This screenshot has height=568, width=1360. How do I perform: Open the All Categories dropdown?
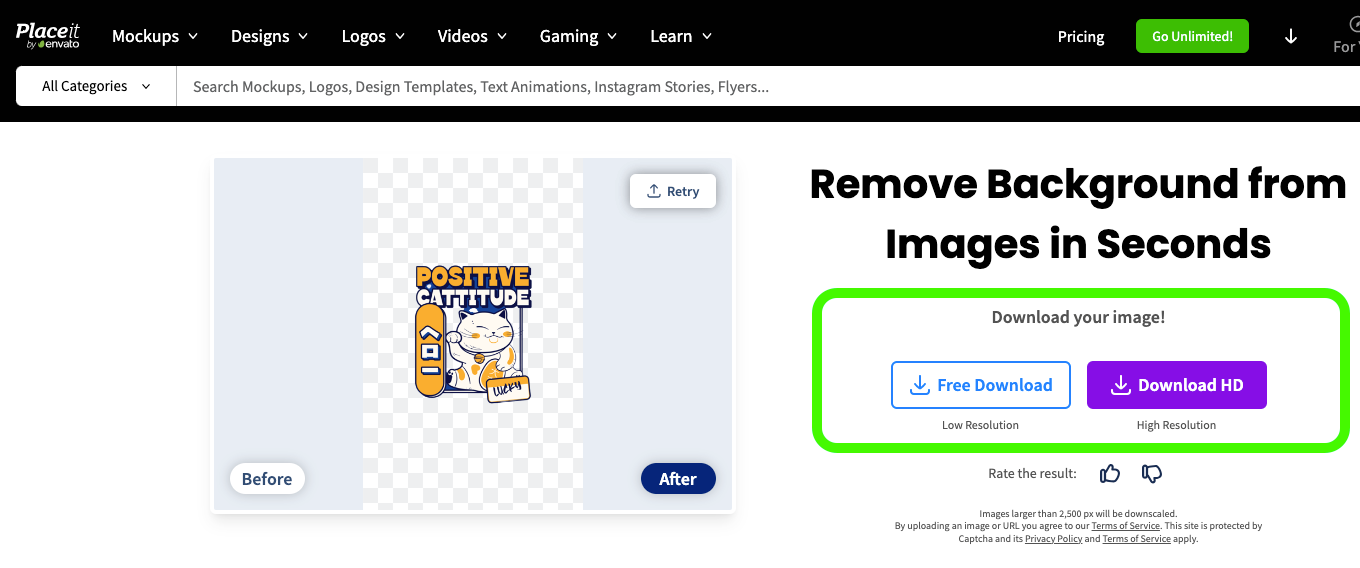(x=96, y=87)
